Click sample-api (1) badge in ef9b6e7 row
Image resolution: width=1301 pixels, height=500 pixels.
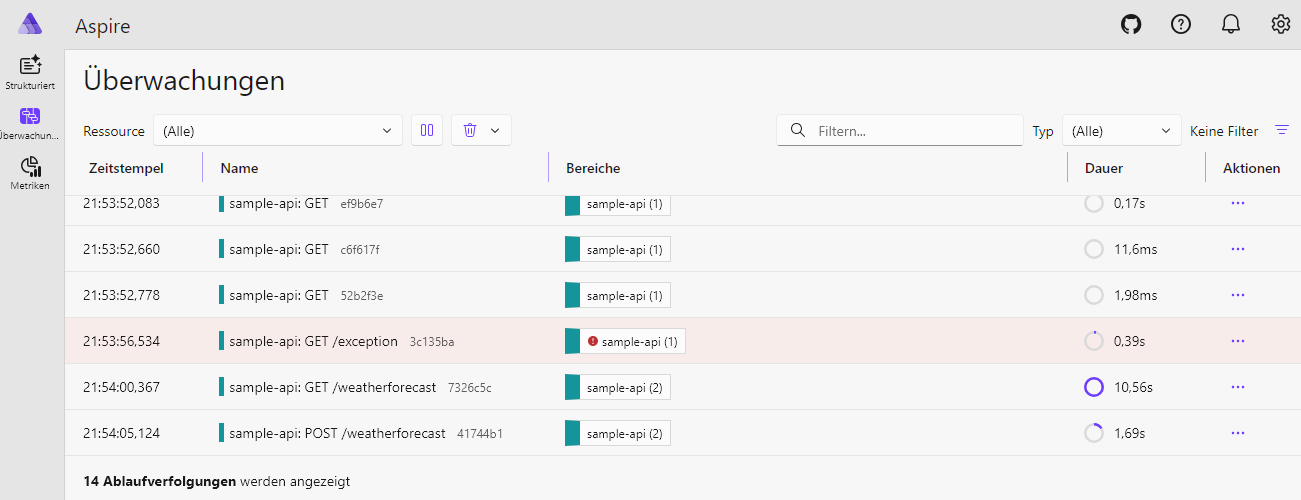pyautogui.click(x=618, y=204)
